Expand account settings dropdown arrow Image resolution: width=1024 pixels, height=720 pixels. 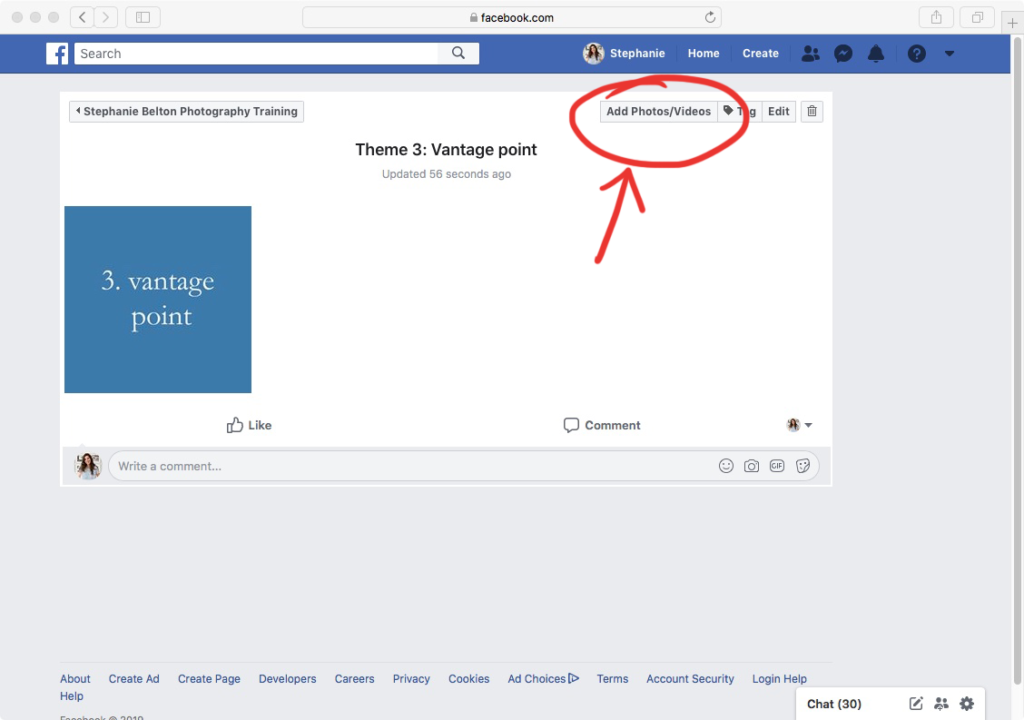[x=950, y=54]
